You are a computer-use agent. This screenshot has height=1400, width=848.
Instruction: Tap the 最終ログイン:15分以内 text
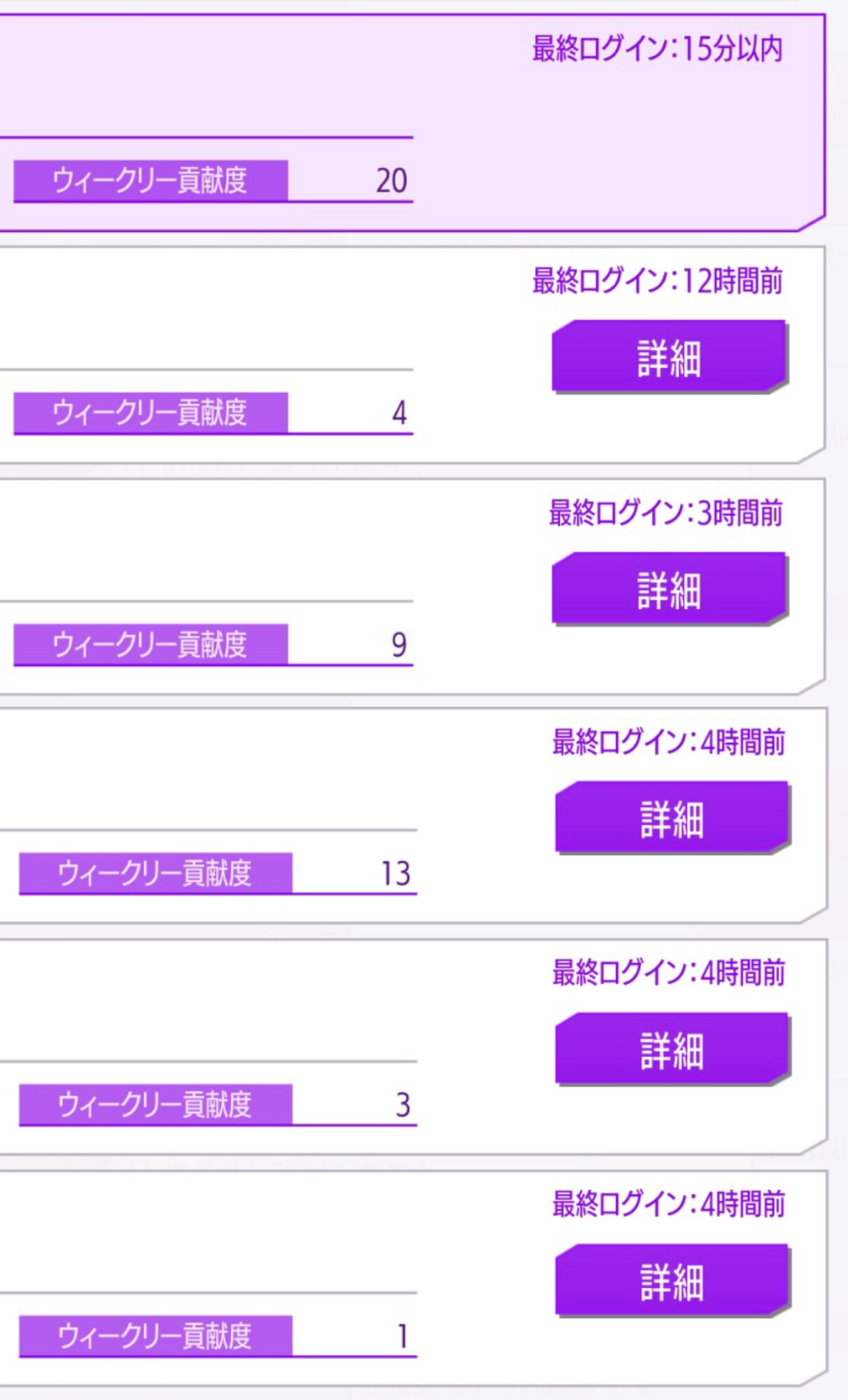(657, 49)
